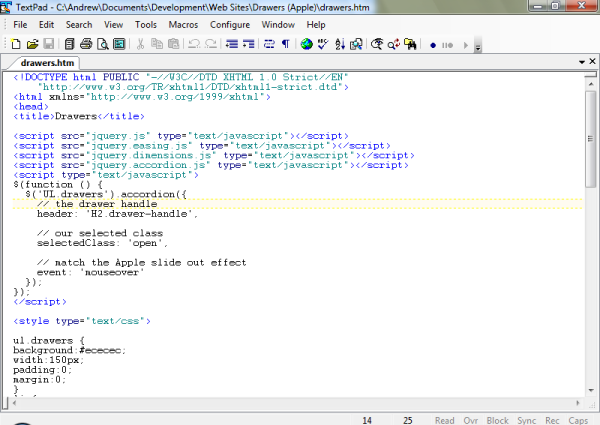Play back the recorded macro
This screenshot has height=425, width=600.
pyautogui.click(x=466, y=45)
